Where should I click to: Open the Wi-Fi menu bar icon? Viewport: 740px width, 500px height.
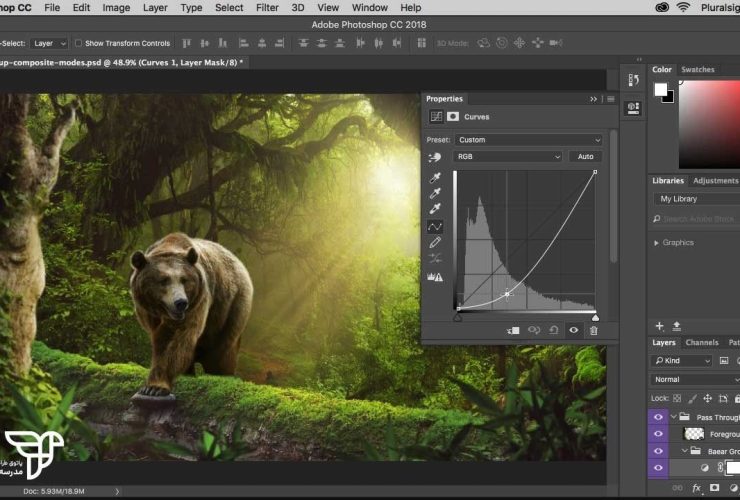point(683,8)
